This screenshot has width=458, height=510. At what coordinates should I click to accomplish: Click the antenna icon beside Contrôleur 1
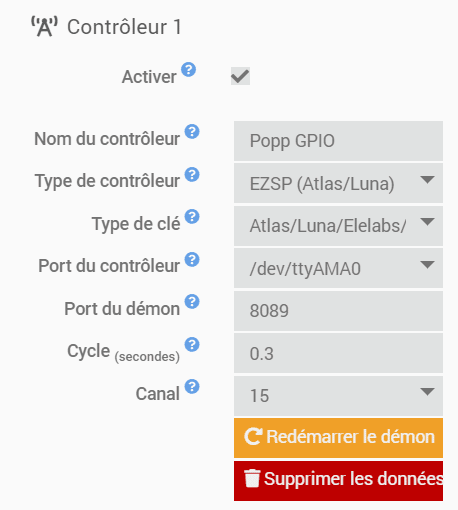pyautogui.click(x=44, y=26)
